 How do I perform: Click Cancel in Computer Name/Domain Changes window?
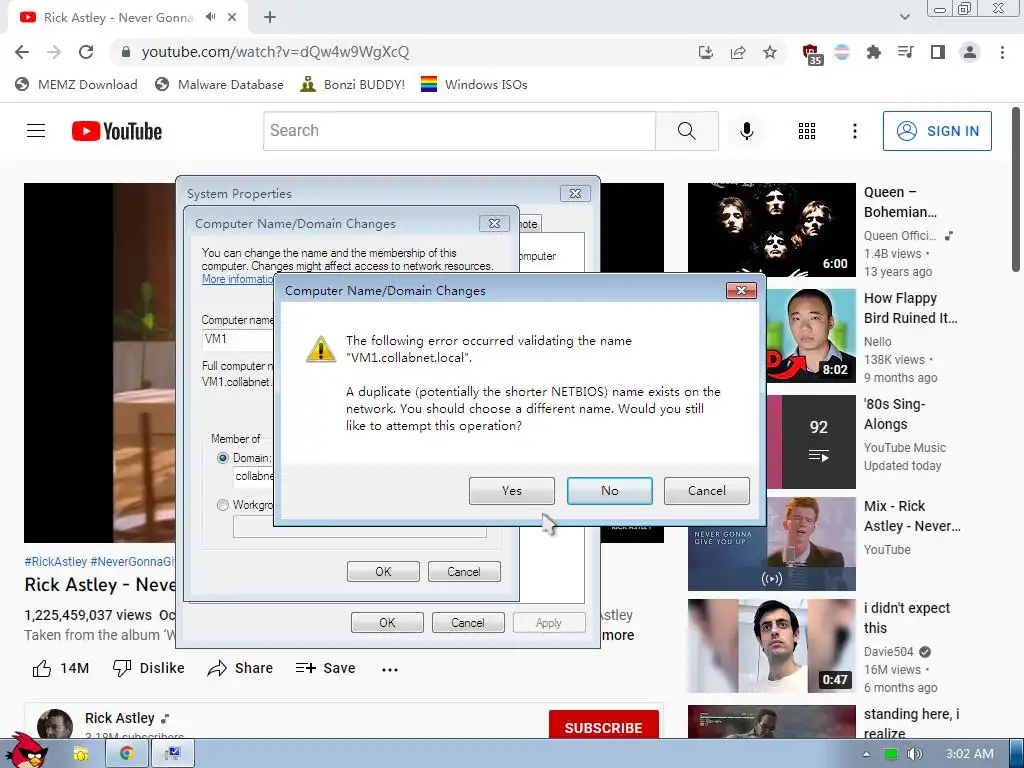point(464,571)
